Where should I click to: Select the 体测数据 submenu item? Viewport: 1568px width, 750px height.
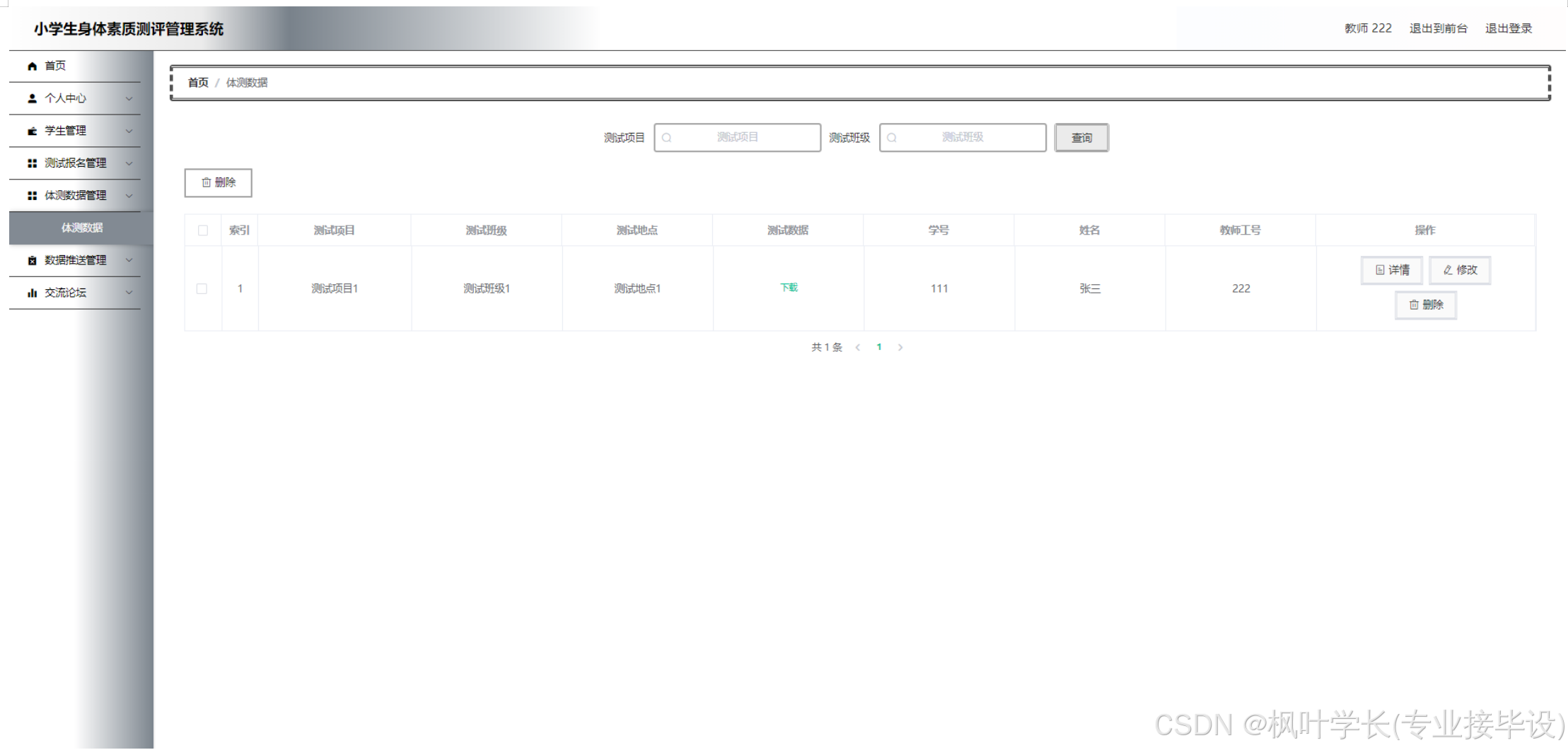click(81, 228)
